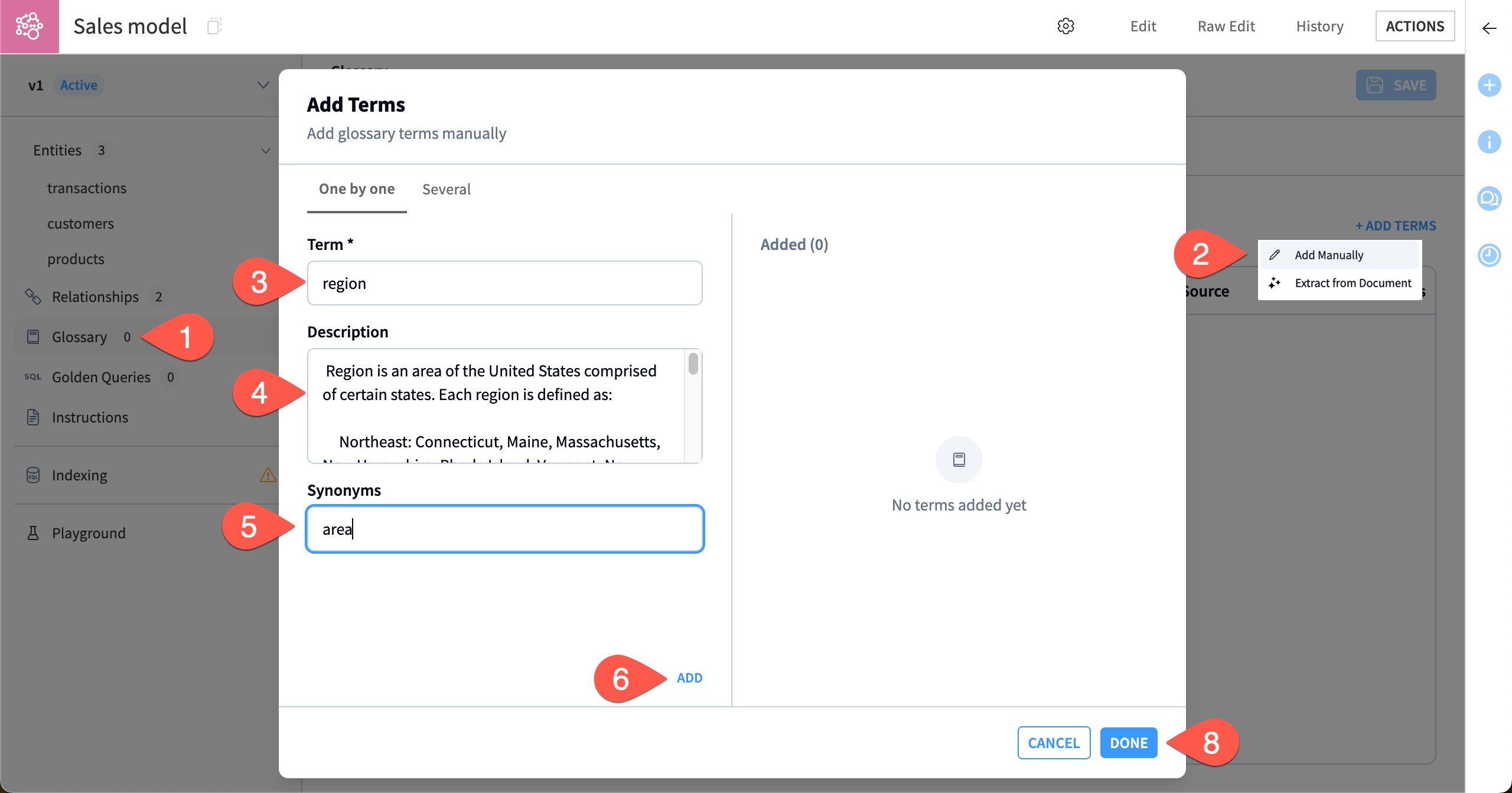Viewport: 1512px width, 793px height.
Task: Click the blue plus icon in right sidebar
Action: tap(1489, 85)
